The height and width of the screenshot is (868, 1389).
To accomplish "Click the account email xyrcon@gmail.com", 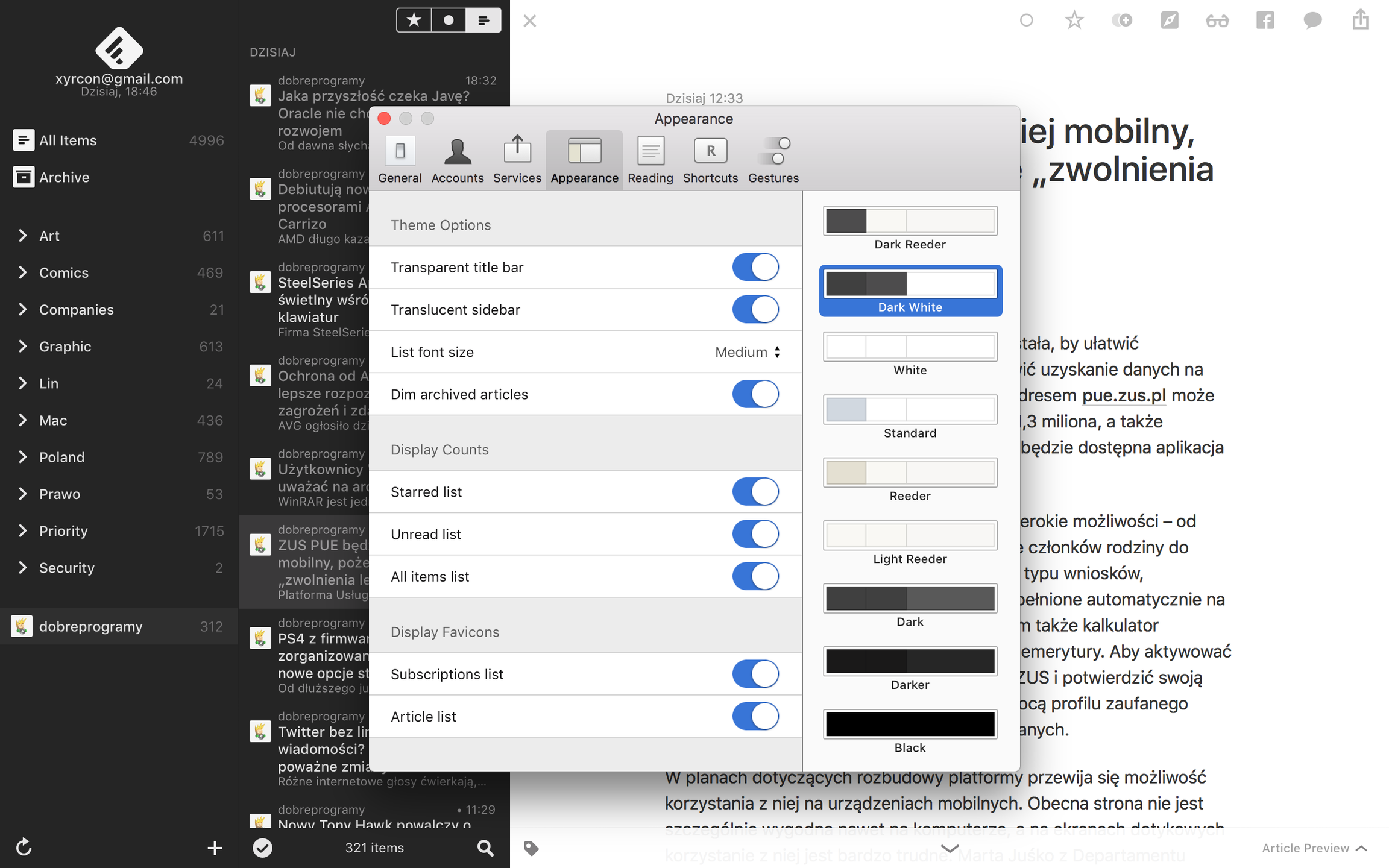I will 119,79.
